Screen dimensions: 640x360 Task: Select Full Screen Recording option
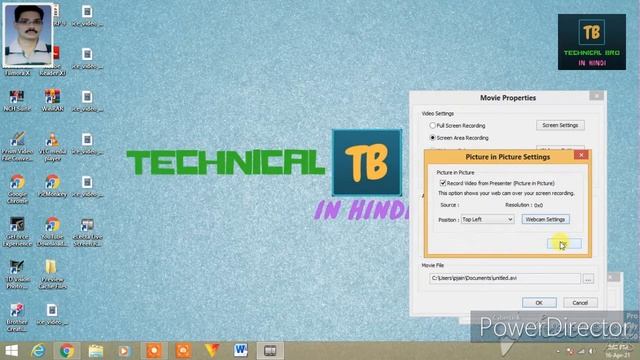[433, 125]
